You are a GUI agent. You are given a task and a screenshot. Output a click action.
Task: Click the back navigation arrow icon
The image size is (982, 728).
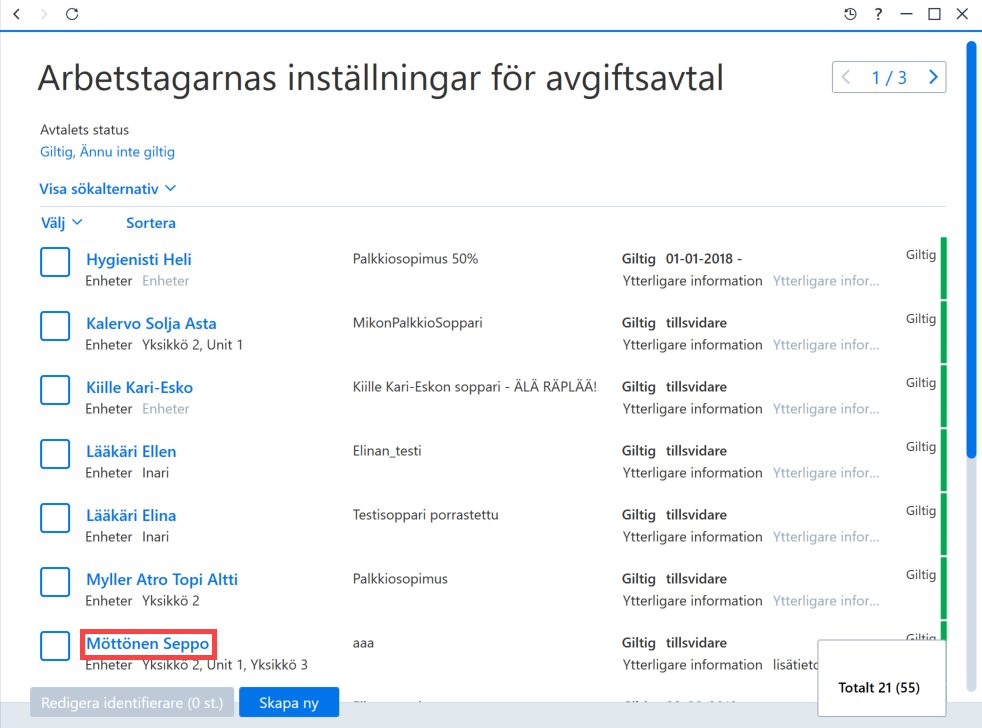click(x=17, y=14)
